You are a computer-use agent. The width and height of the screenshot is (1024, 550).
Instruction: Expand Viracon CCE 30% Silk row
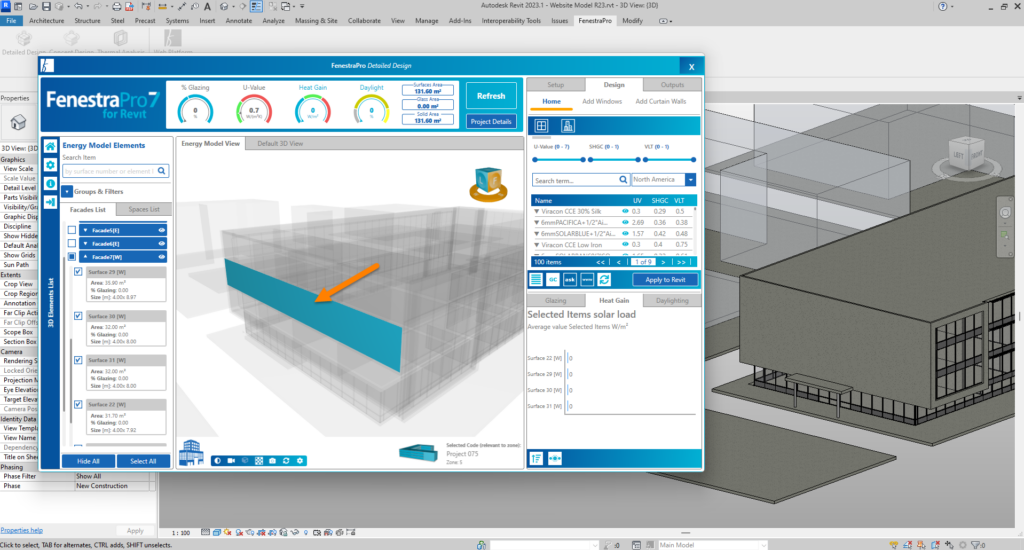[537, 212]
